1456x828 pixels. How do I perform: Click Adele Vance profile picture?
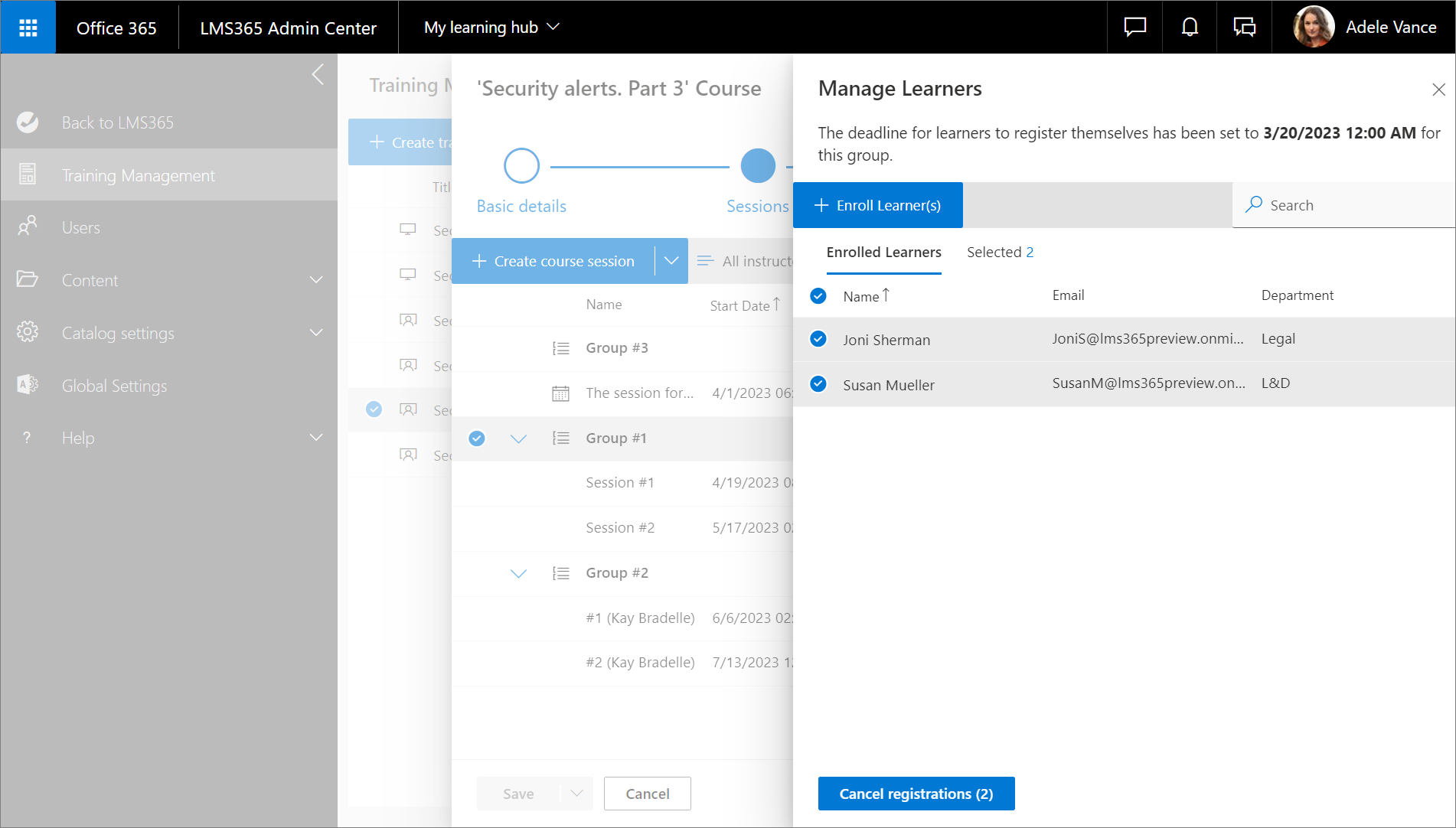1313,28
